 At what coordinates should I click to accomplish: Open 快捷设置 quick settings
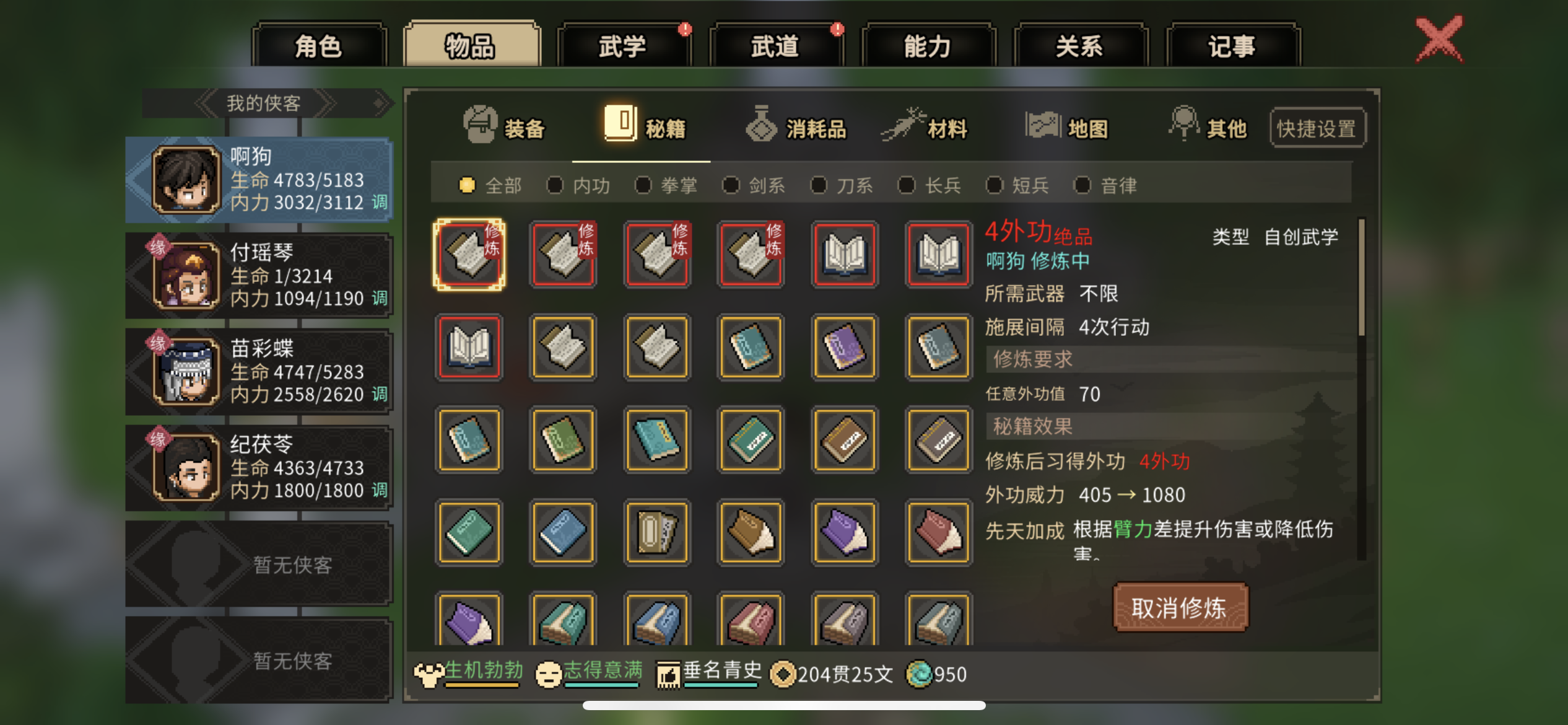tap(1317, 128)
